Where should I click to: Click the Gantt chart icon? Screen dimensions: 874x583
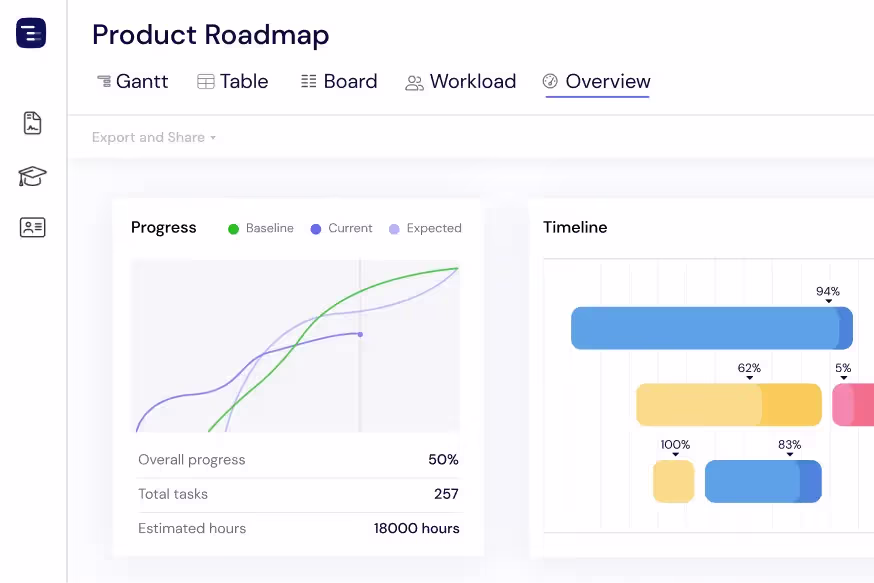pyautogui.click(x=104, y=81)
